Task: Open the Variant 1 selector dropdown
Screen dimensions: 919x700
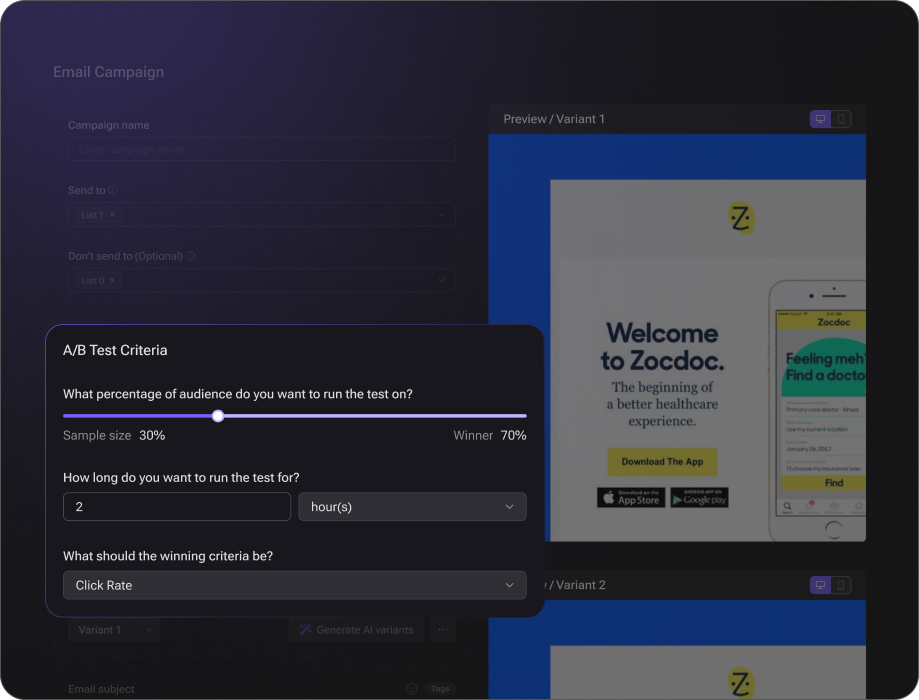Action: [114, 630]
